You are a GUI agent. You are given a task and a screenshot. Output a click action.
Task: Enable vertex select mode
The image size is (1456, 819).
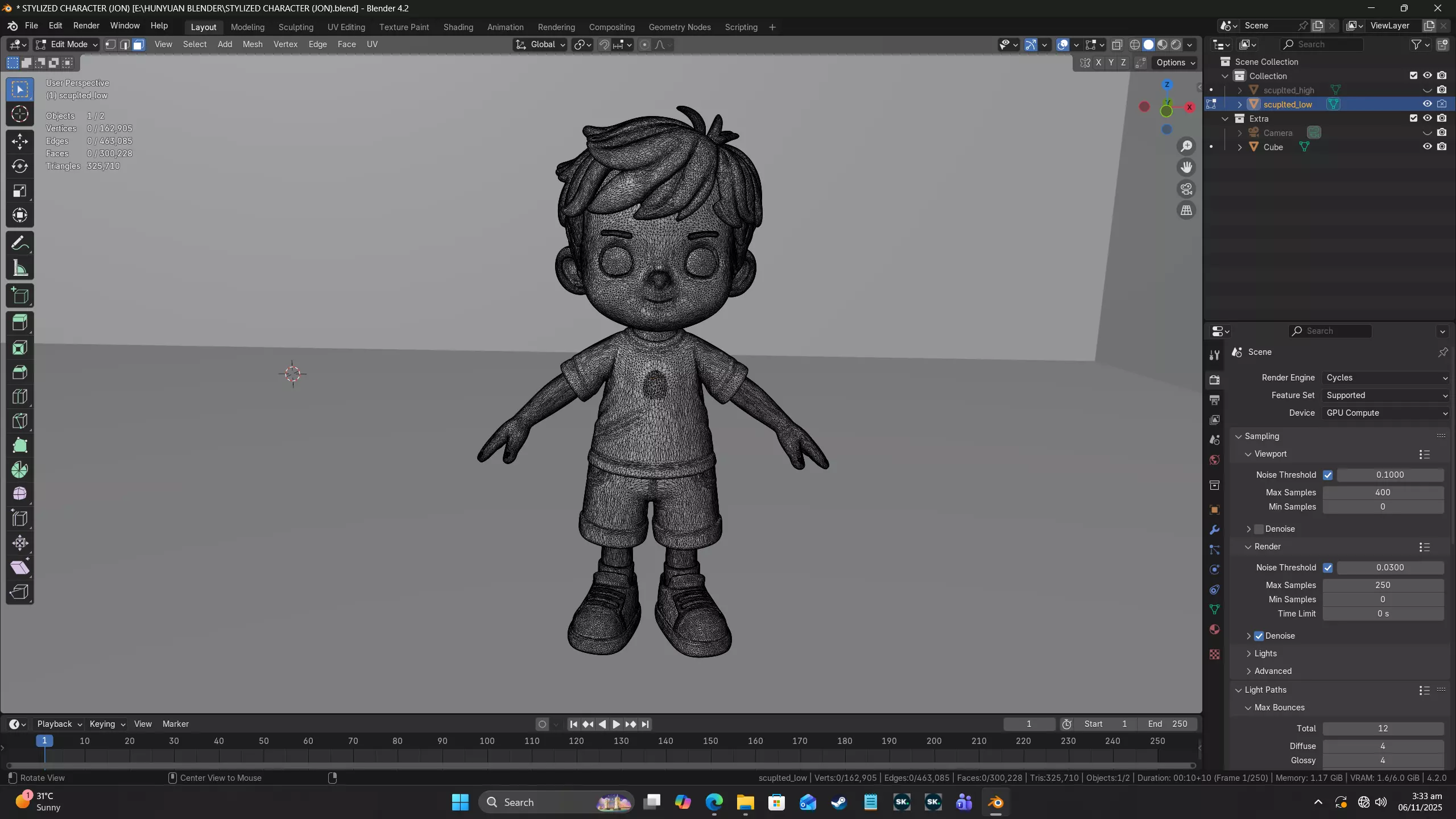coord(111,44)
